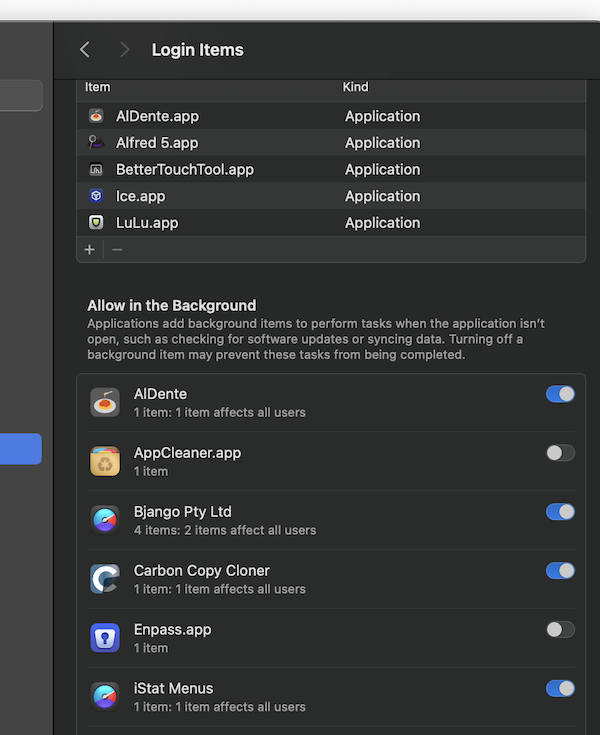600x735 pixels.
Task: Click the Enpass keyhole icon
Action: tap(105, 638)
